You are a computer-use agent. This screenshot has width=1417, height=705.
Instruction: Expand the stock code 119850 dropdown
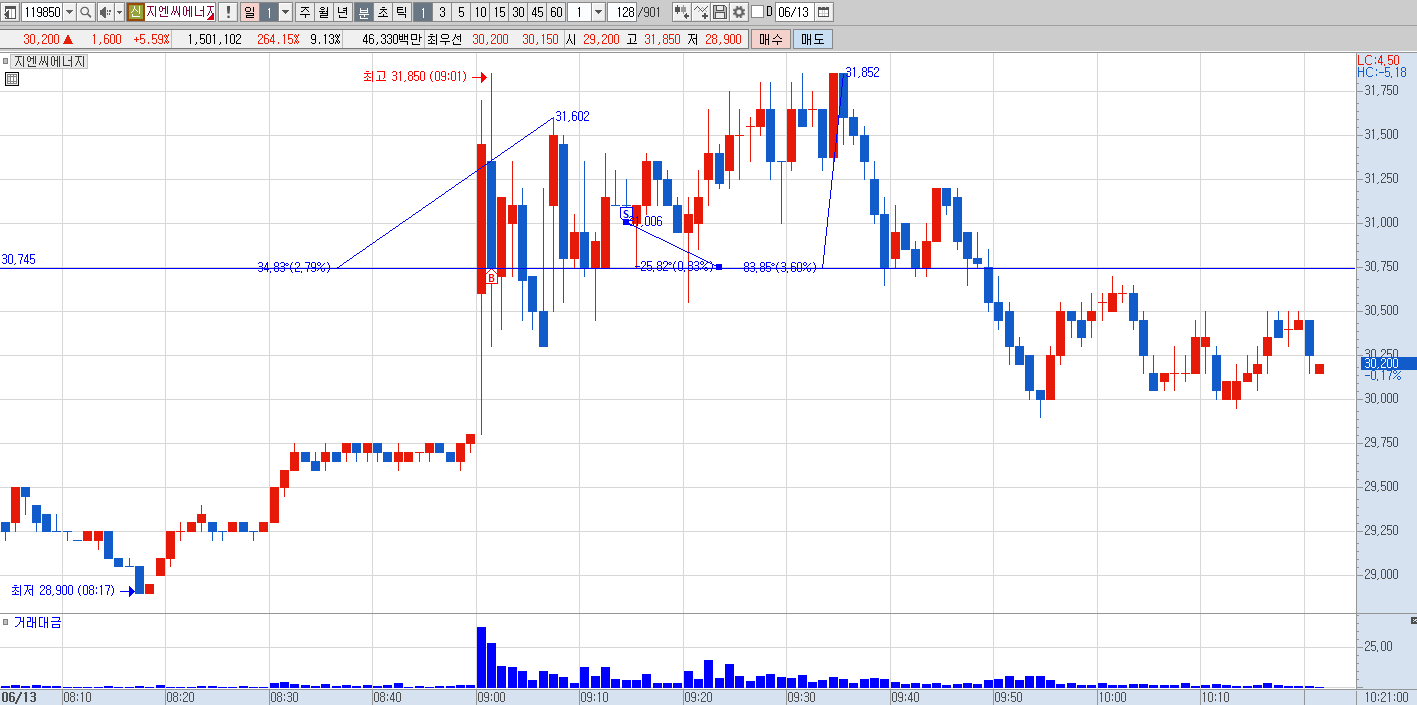pos(69,12)
